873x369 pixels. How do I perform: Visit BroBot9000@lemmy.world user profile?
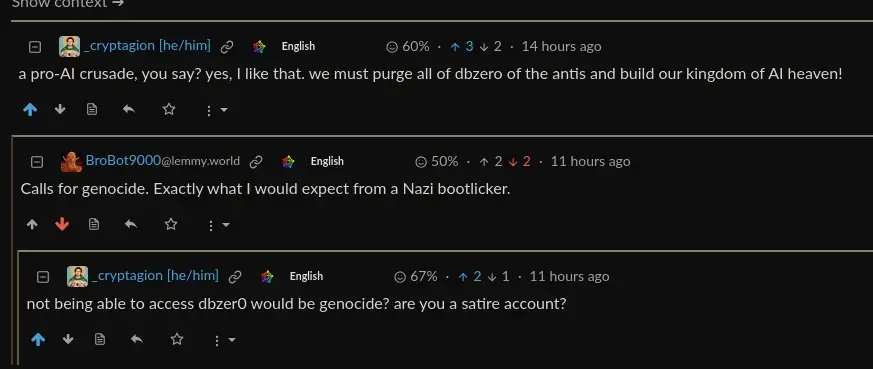[x=163, y=161]
